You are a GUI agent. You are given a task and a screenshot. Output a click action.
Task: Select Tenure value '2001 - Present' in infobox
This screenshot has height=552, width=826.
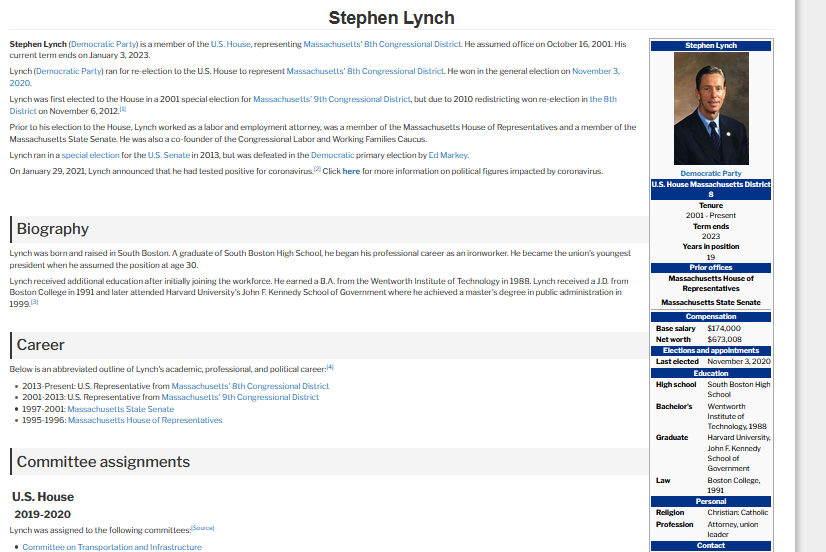(x=711, y=215)
